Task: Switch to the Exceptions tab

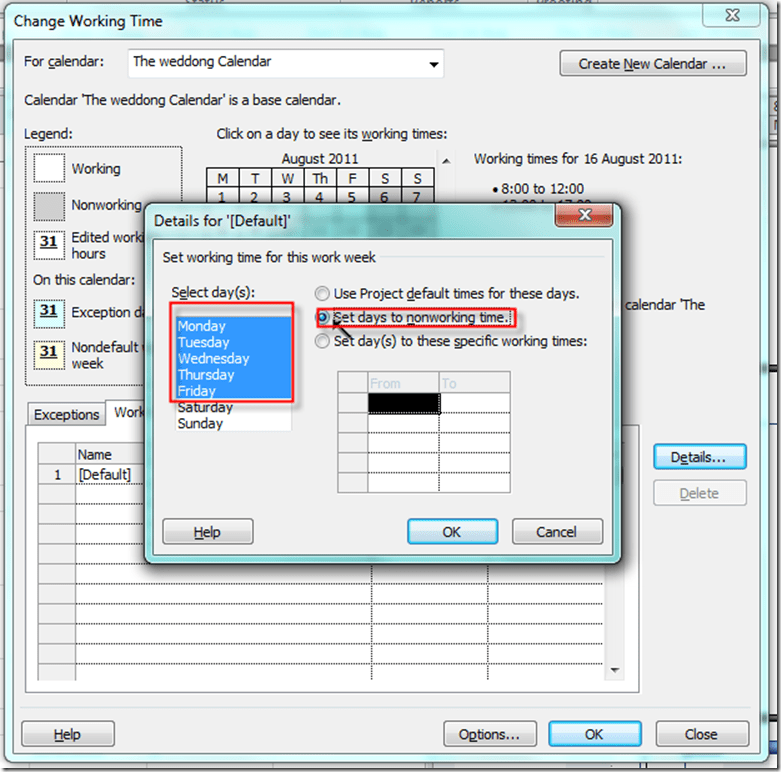Action: [x=67, y=414]
